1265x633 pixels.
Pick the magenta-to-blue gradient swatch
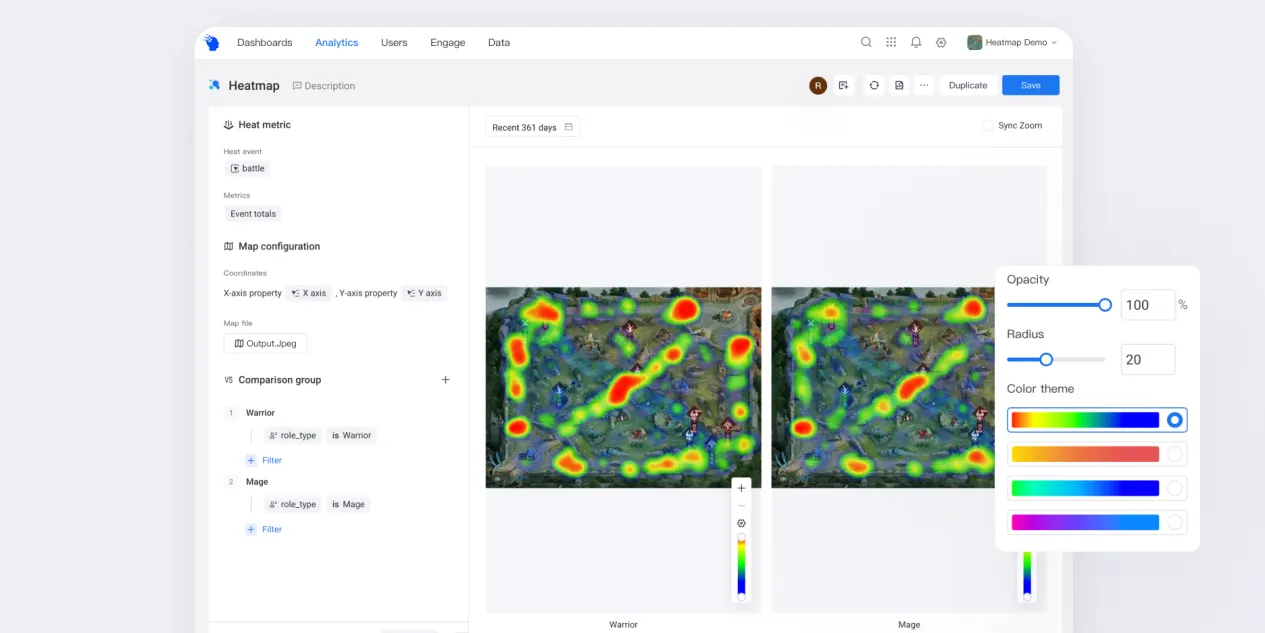click(x=1085, y=522)
